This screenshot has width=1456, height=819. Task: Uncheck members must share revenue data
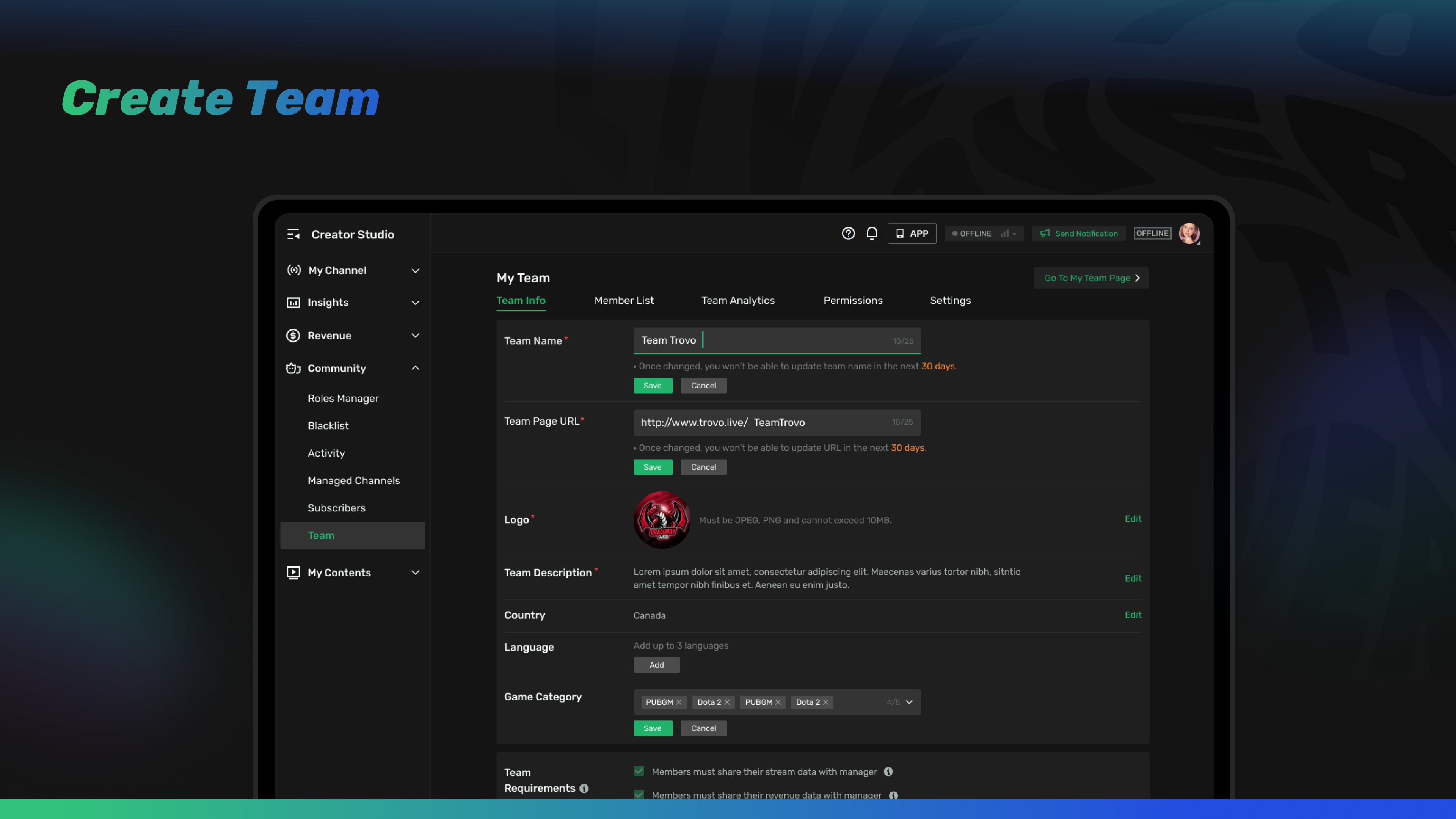[x=639, y=794]
